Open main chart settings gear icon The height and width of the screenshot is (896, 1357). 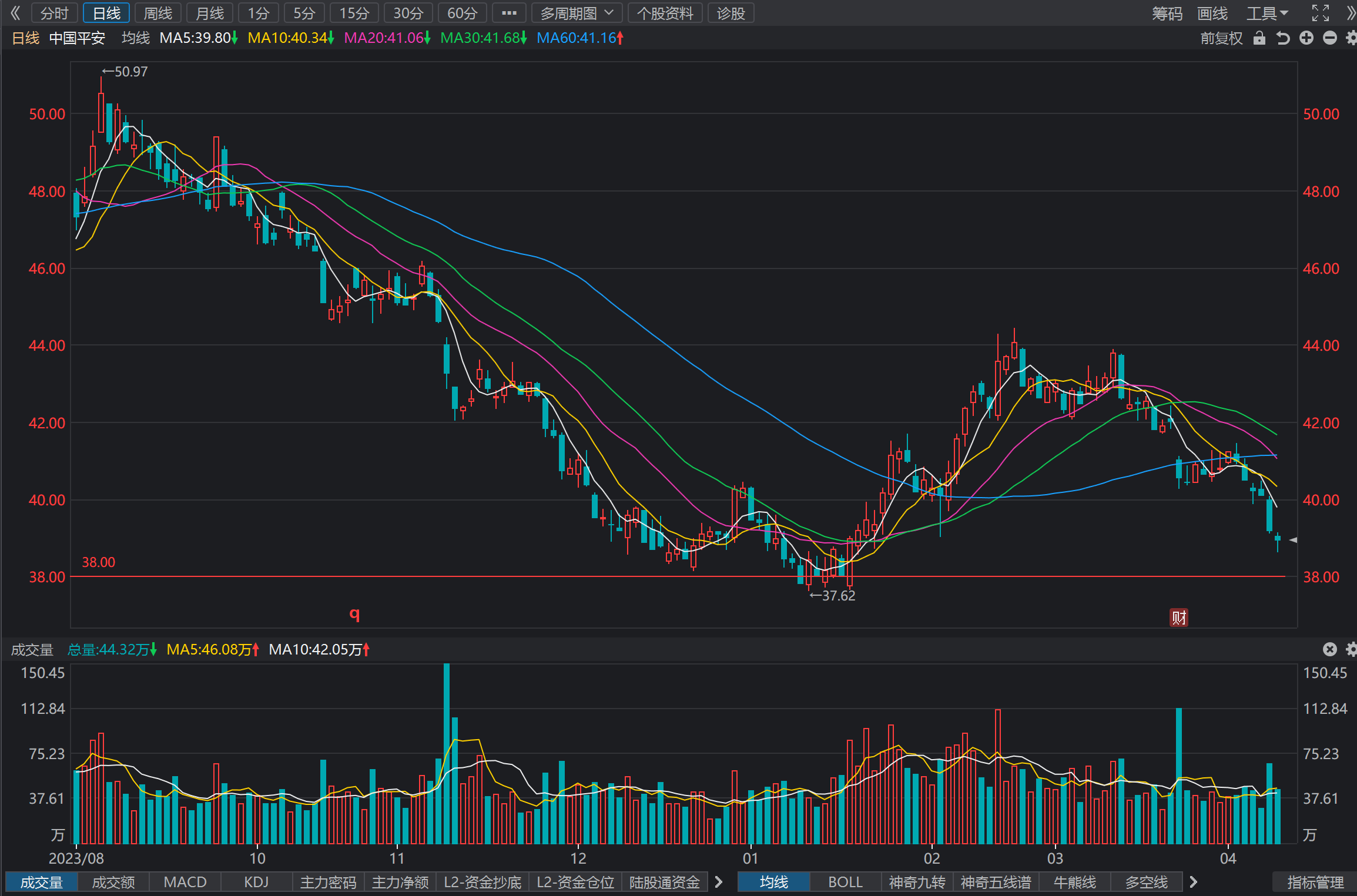pos(1351,38)
